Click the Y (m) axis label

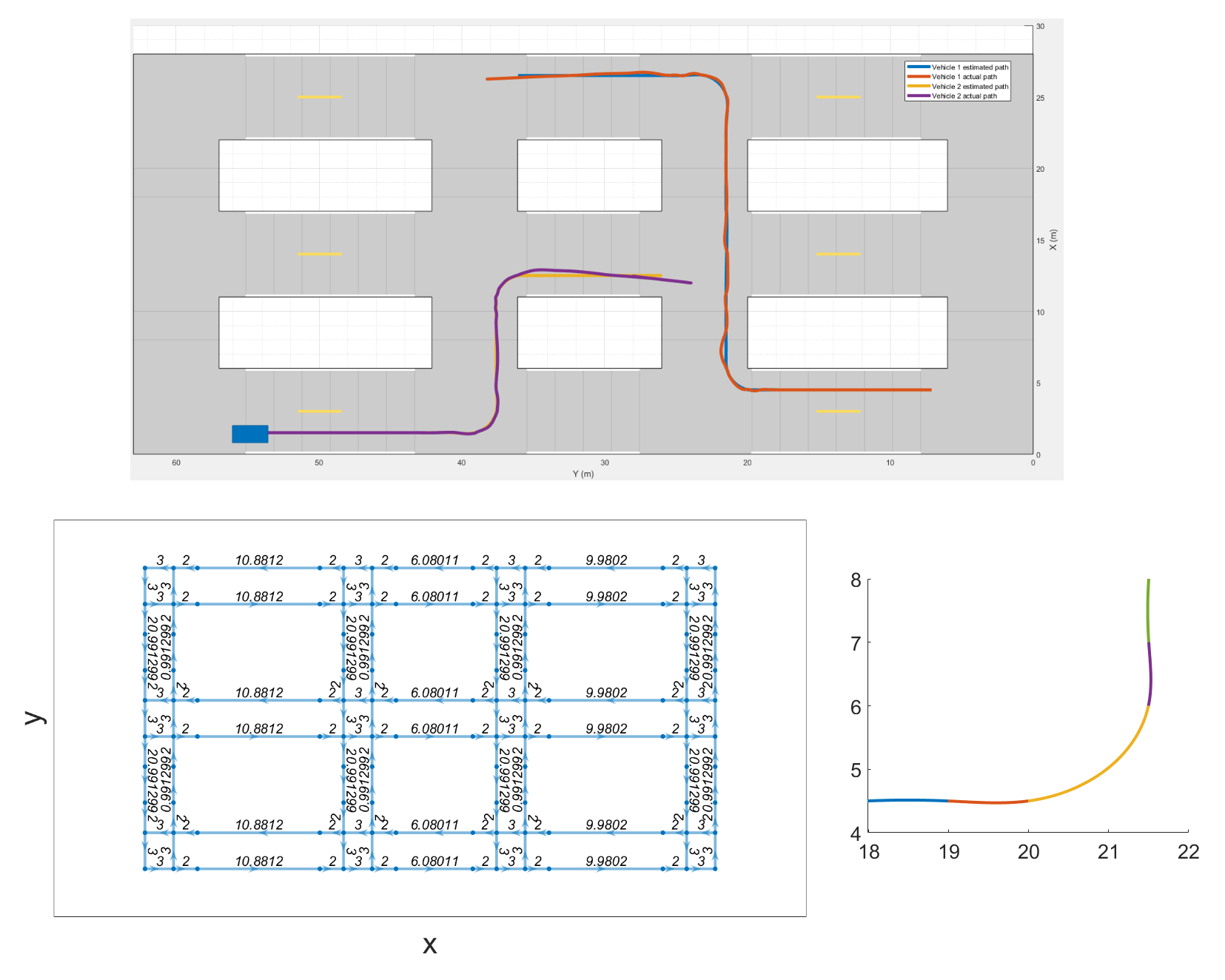583,474
